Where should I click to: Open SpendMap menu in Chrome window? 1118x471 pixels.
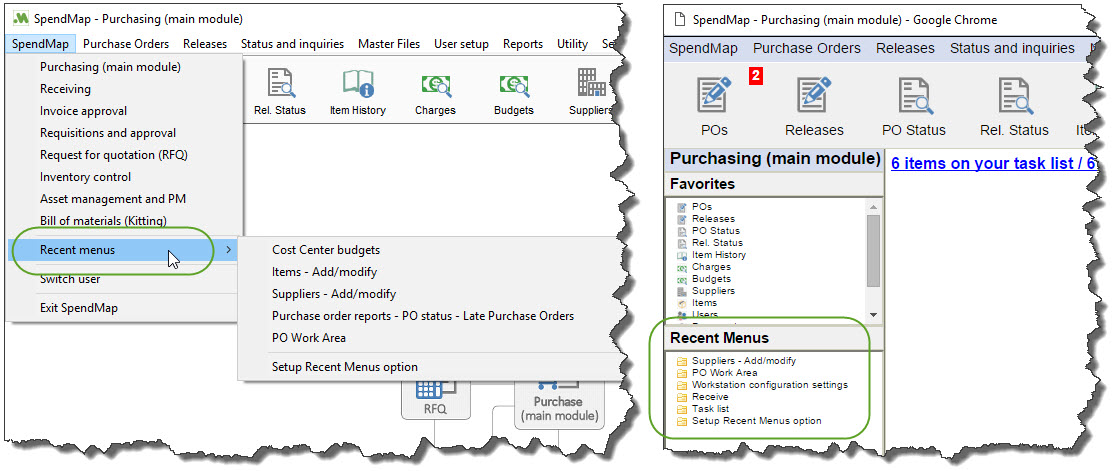pos(702,48)
